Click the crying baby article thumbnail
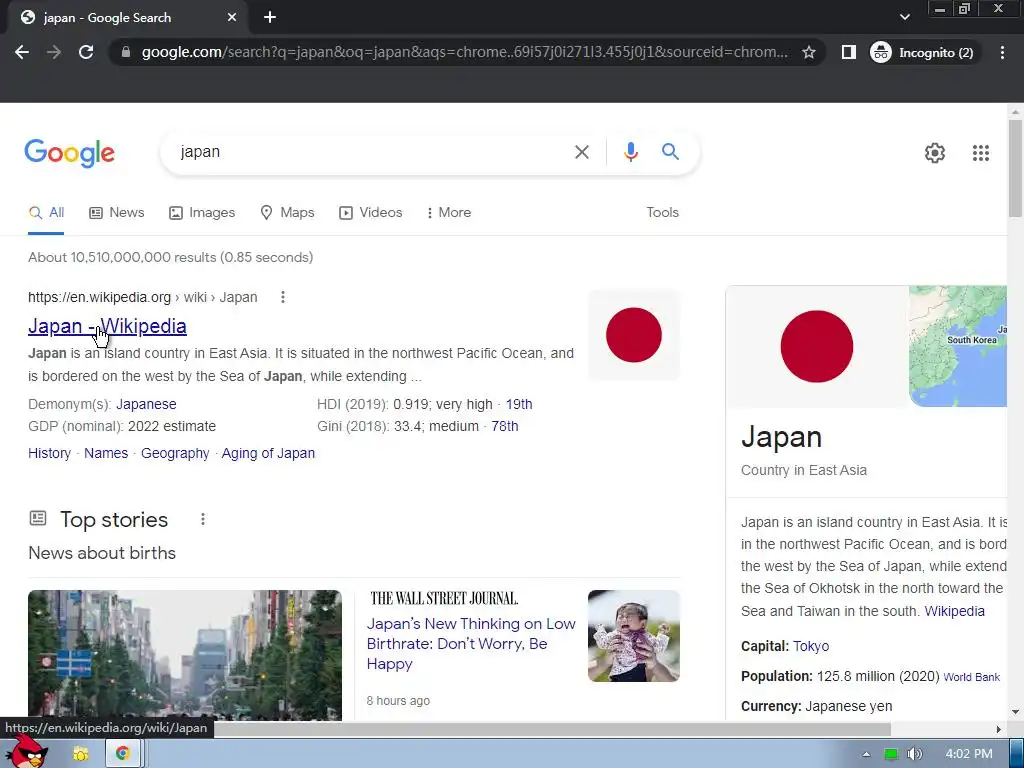The image size is (1024, 768). tap(633, 636)
